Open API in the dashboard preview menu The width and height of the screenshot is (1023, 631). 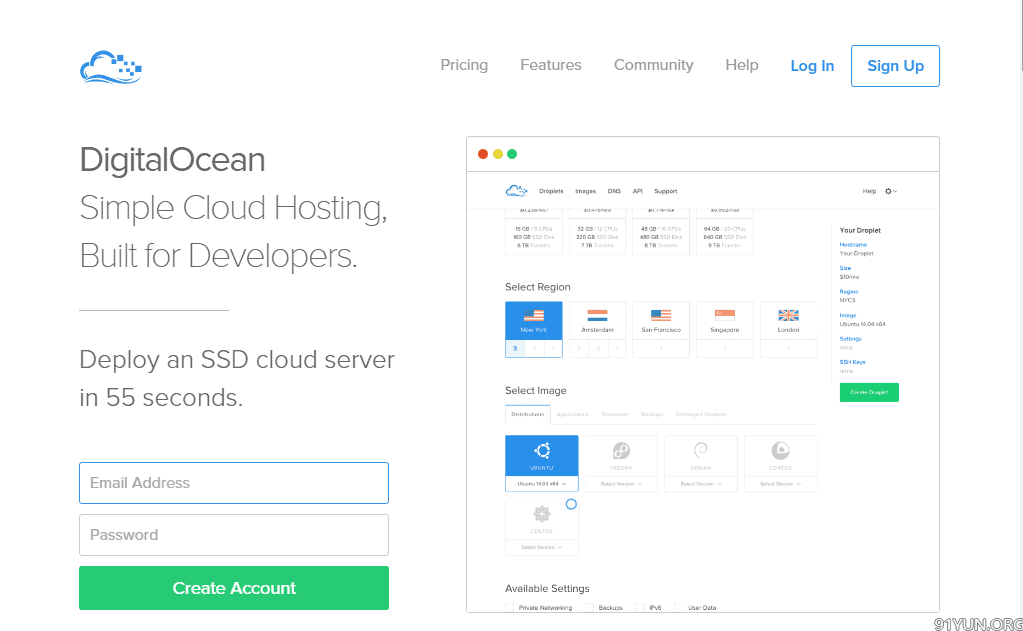[637, 191]
